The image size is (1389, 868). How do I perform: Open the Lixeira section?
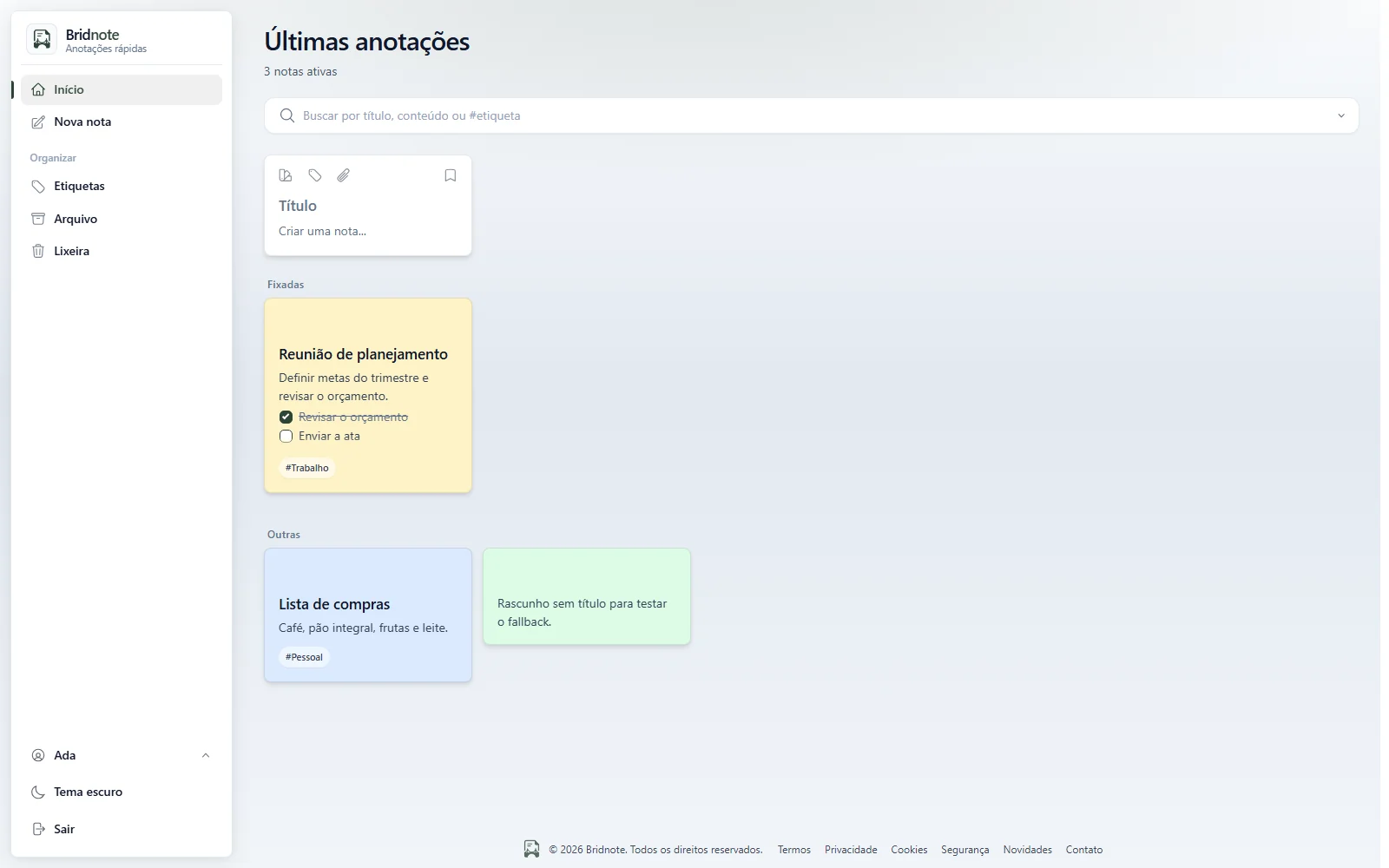[x=122, y=251]
